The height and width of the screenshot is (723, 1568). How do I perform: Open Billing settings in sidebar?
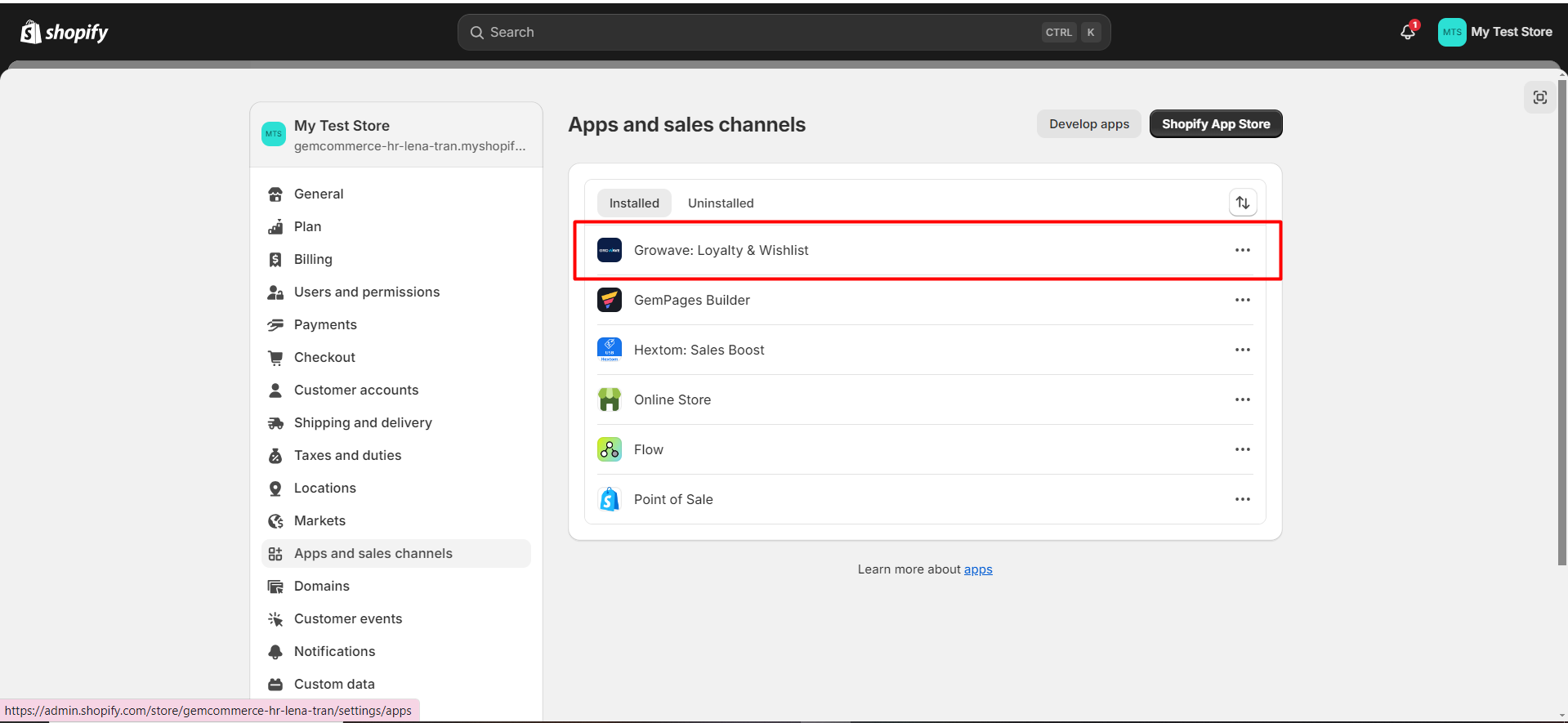(313, 259)
